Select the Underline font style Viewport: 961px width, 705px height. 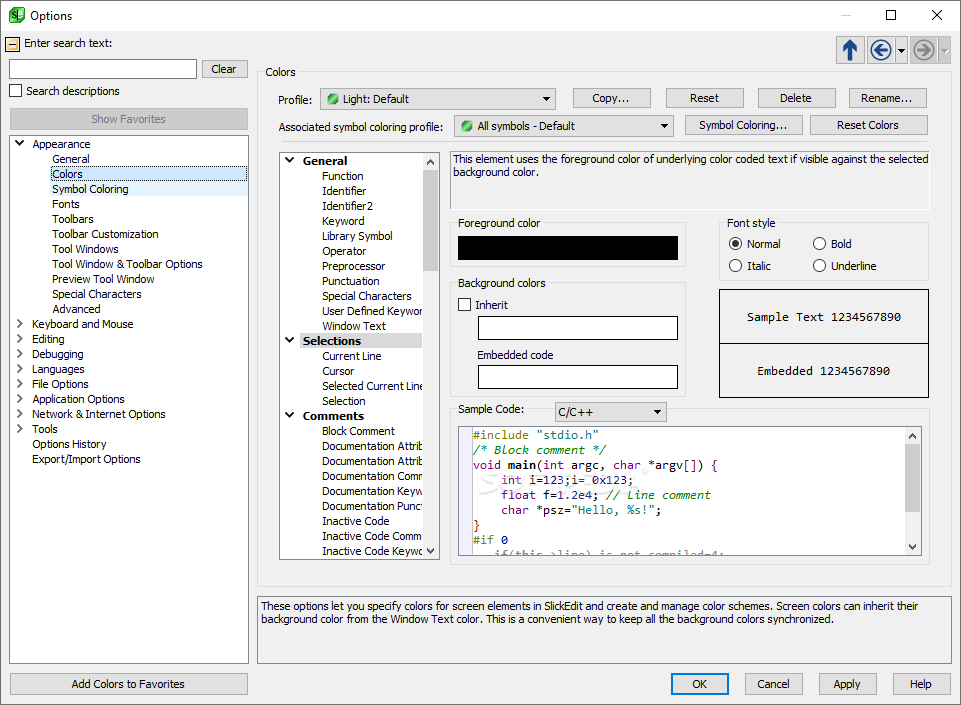[819, 266]
